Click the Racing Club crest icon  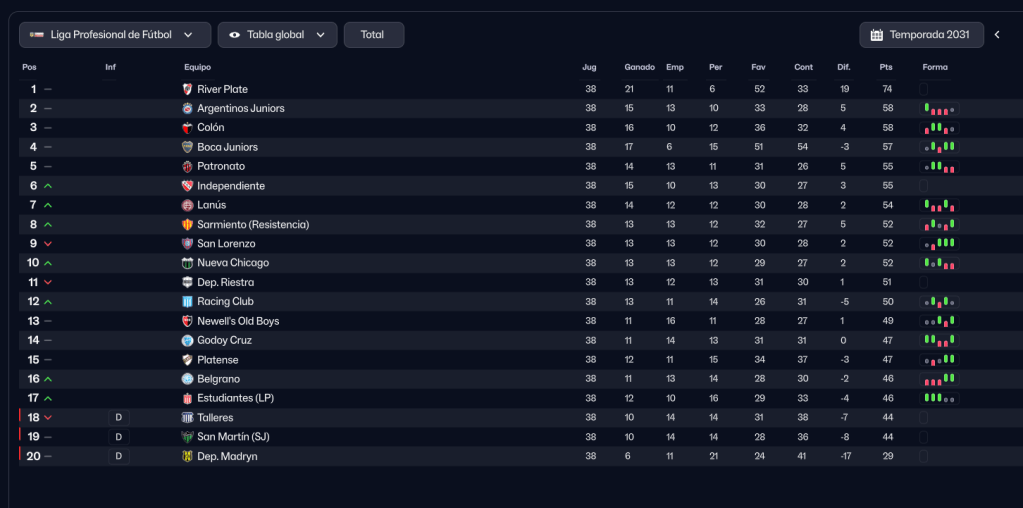[187, 301]
